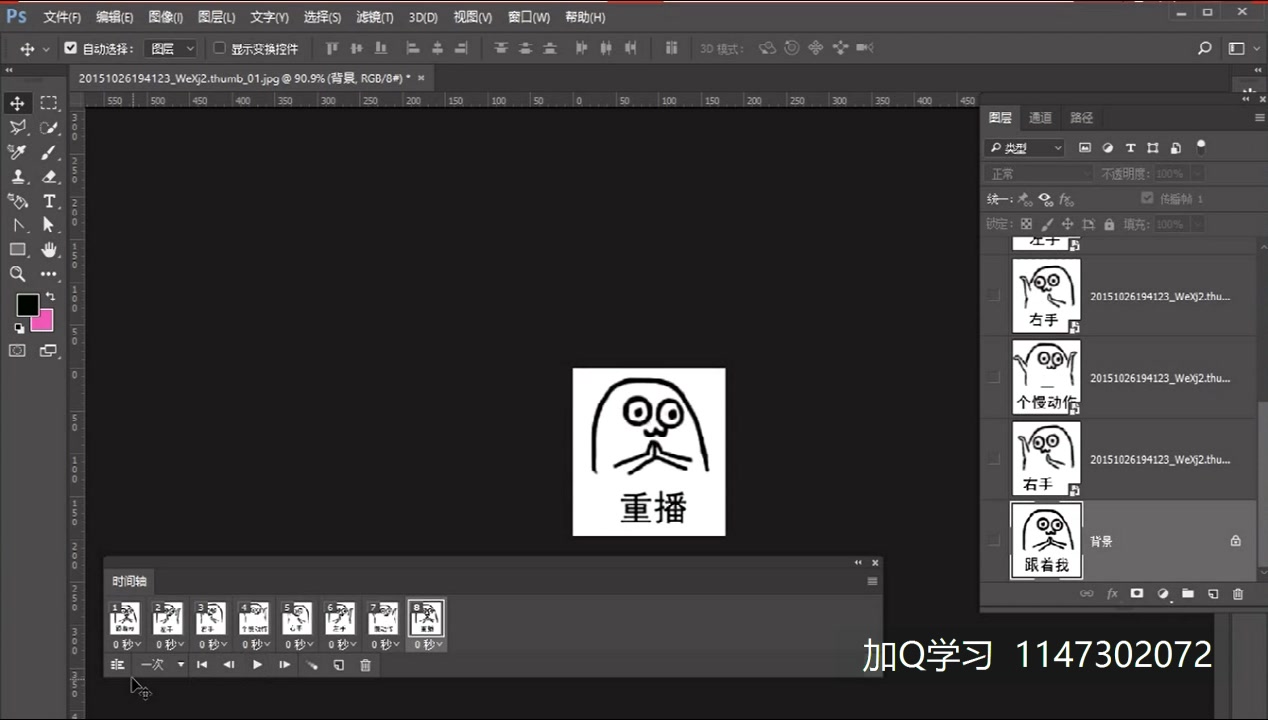Toggle visibility of the 跟着我 layer
The height and width of the screenshot is (720, 1268).
coord(995,541)
